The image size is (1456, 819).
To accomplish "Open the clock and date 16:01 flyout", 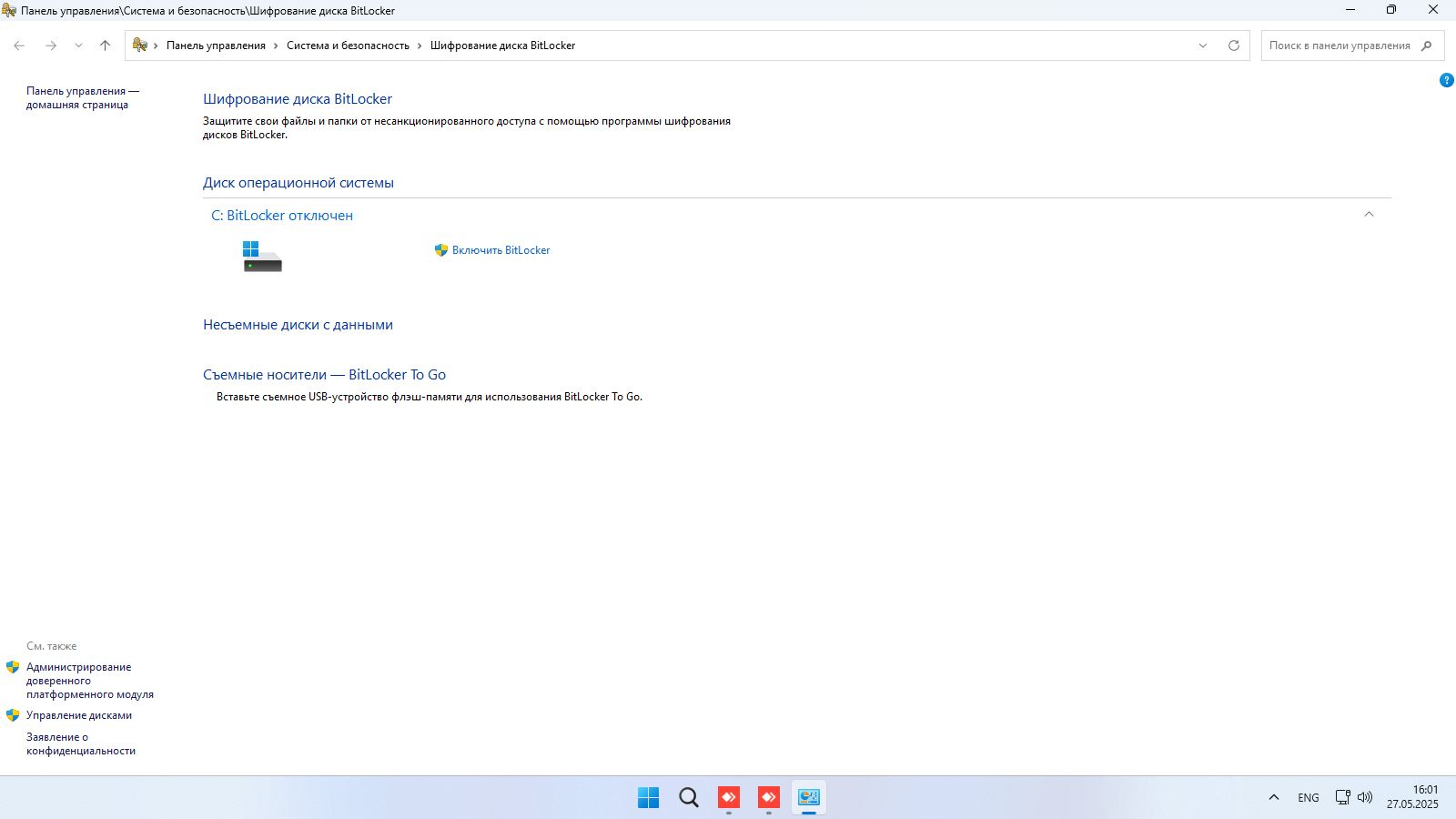I will [1412, 797].
